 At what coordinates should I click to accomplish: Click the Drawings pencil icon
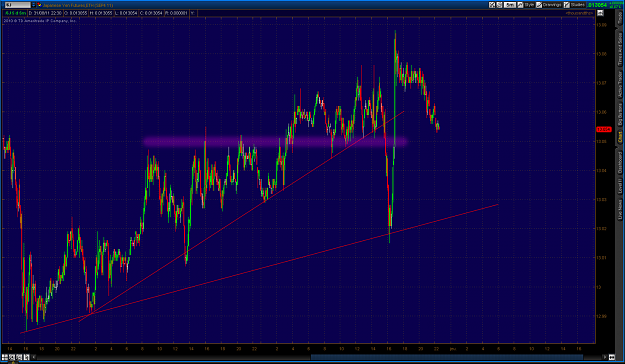coord(539,5)
